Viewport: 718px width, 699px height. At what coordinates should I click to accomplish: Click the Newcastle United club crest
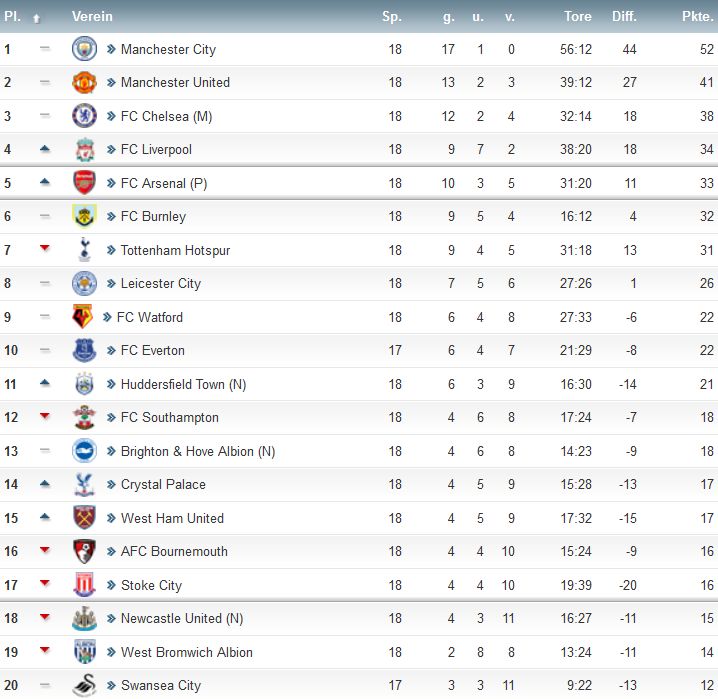84,619
